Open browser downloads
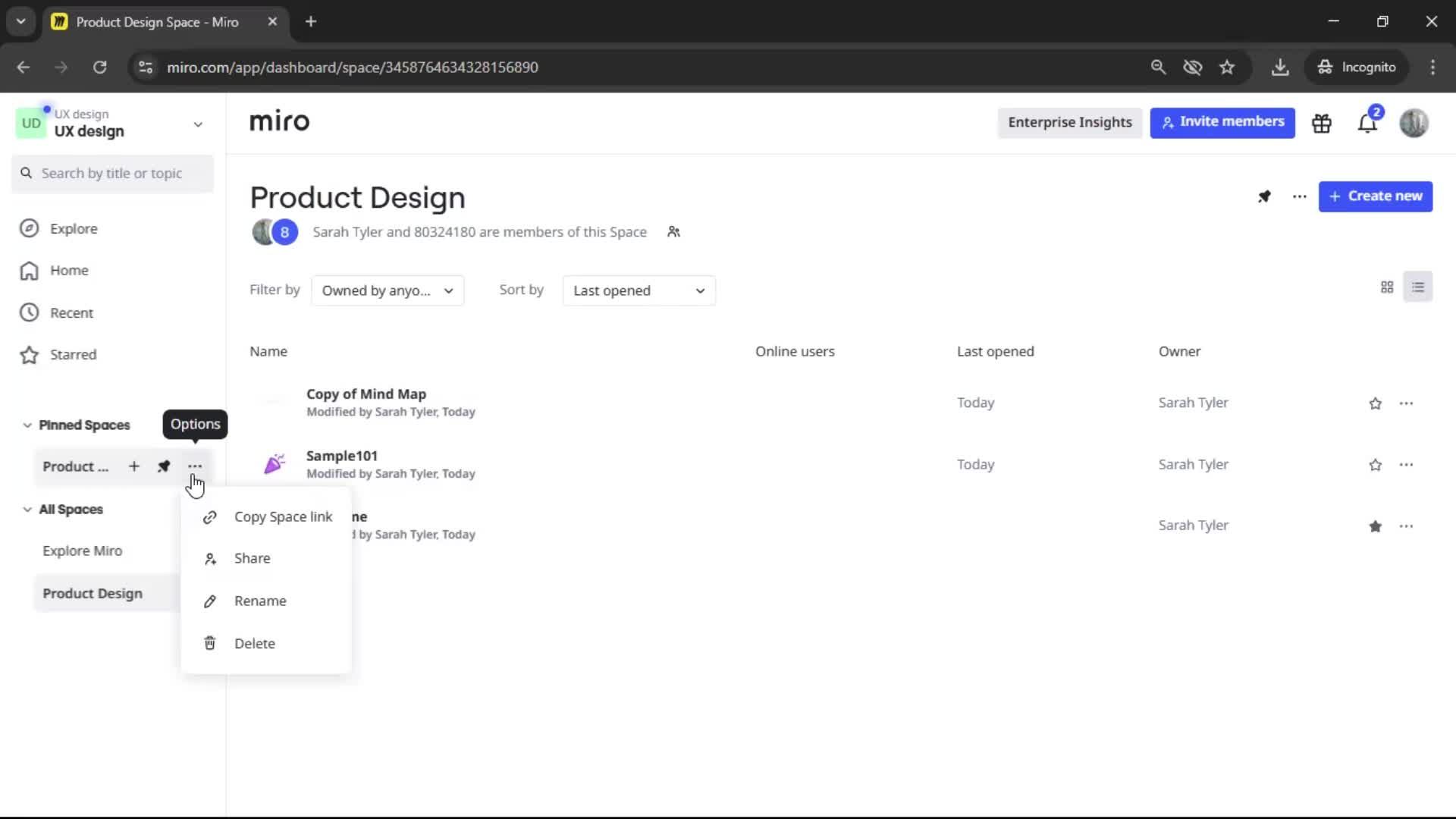This screenshot has height=819, width=1456. 1280,67
